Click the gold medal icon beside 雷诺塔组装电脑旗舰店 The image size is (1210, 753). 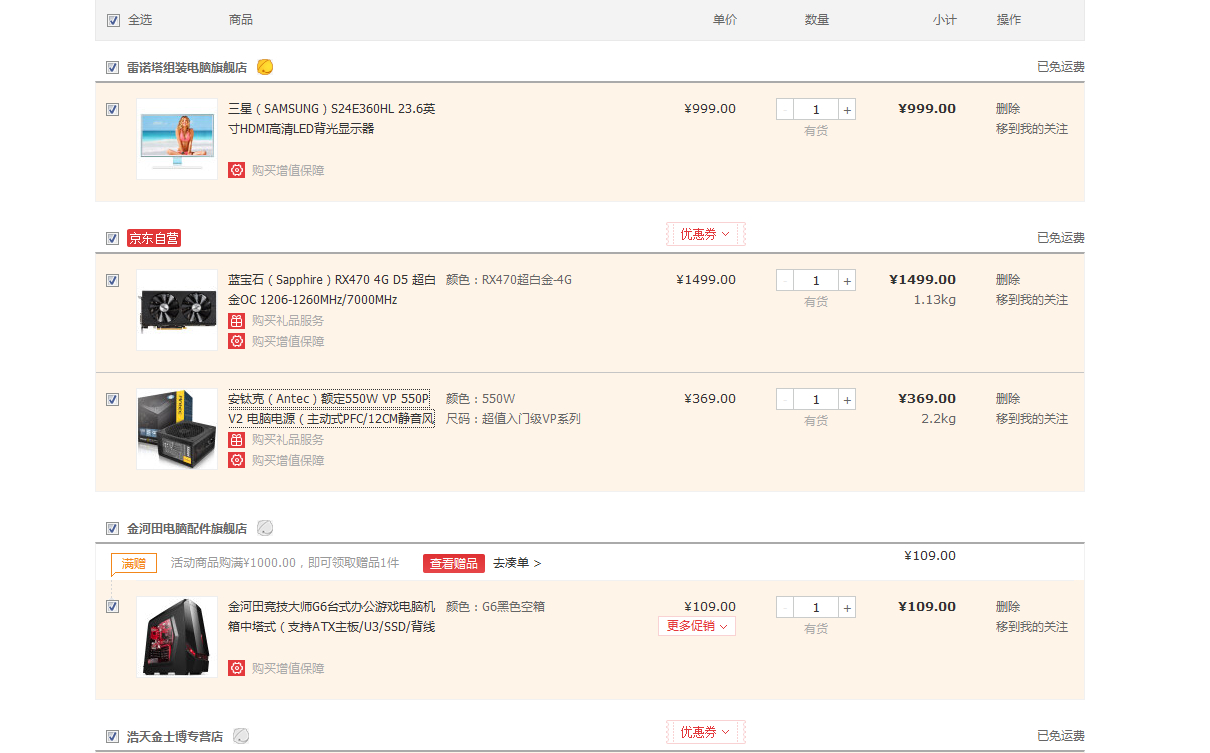pos(265,67)
